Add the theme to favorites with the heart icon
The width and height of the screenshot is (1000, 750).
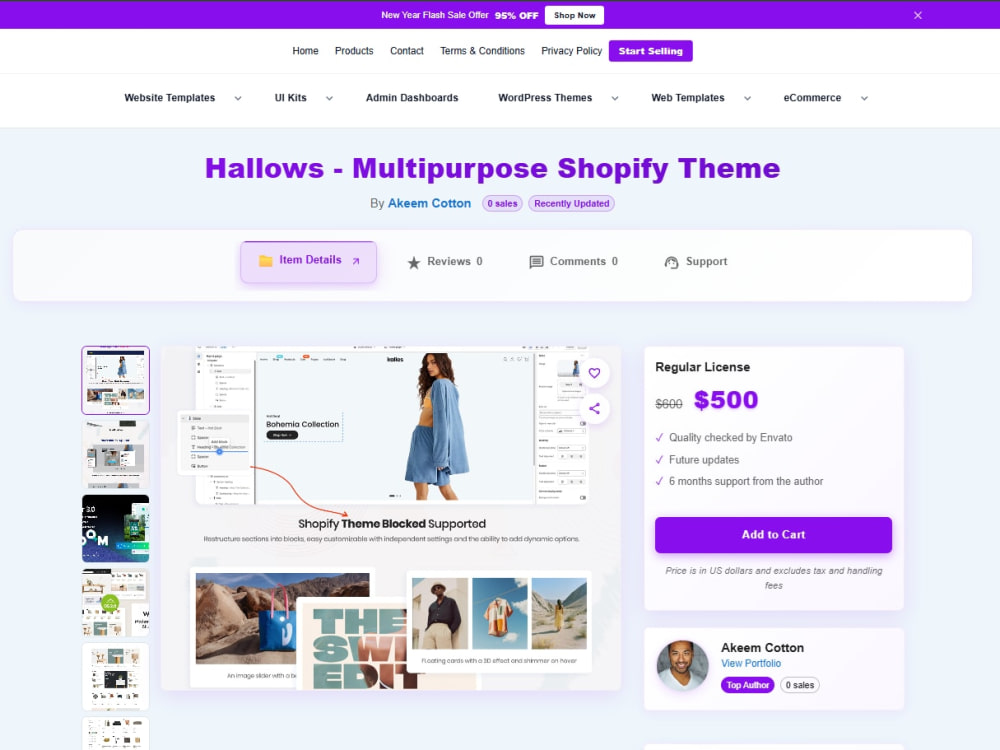[x=594, y=373]
